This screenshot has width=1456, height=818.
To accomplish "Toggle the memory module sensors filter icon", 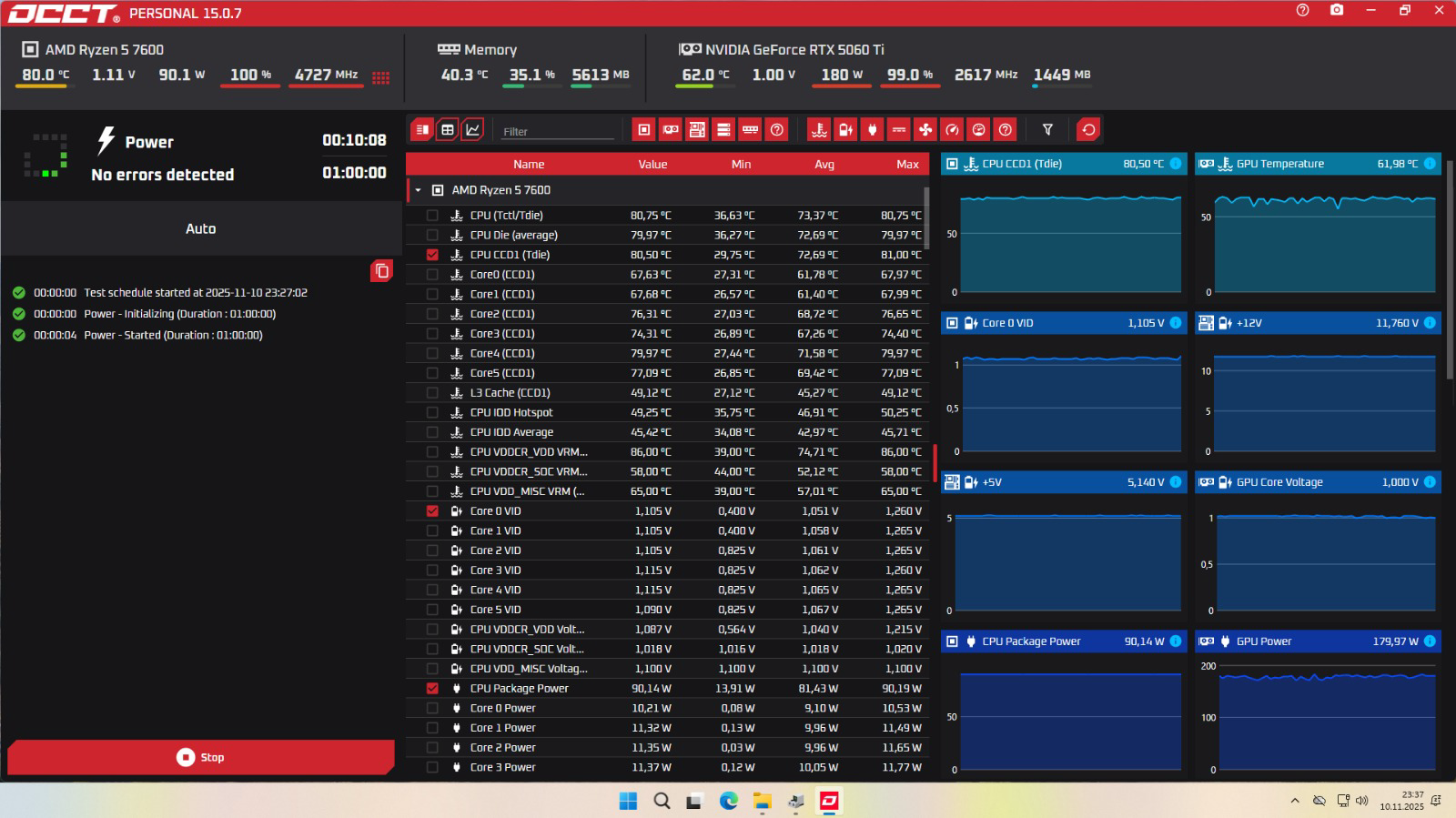I will coord(750,130).
